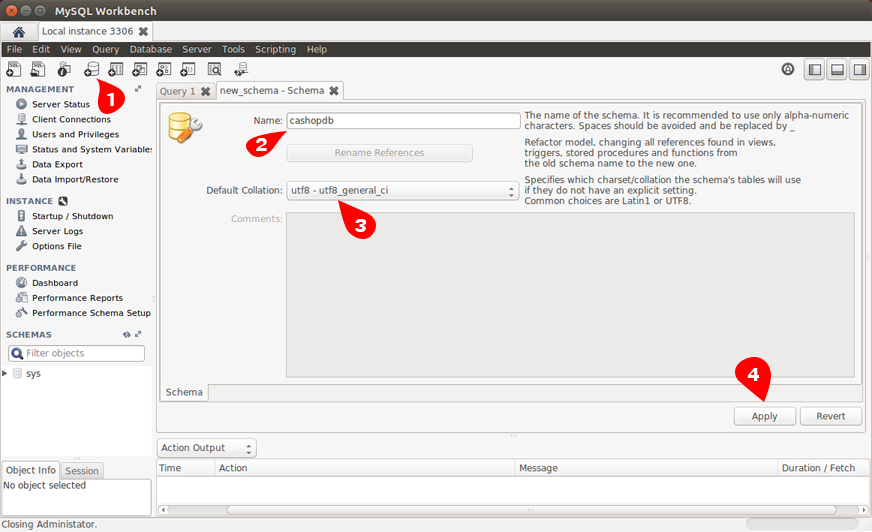The width and height of the screenshot is (872, 532).
Task: Open the object inspector toolbar icon
Action: 63,69
